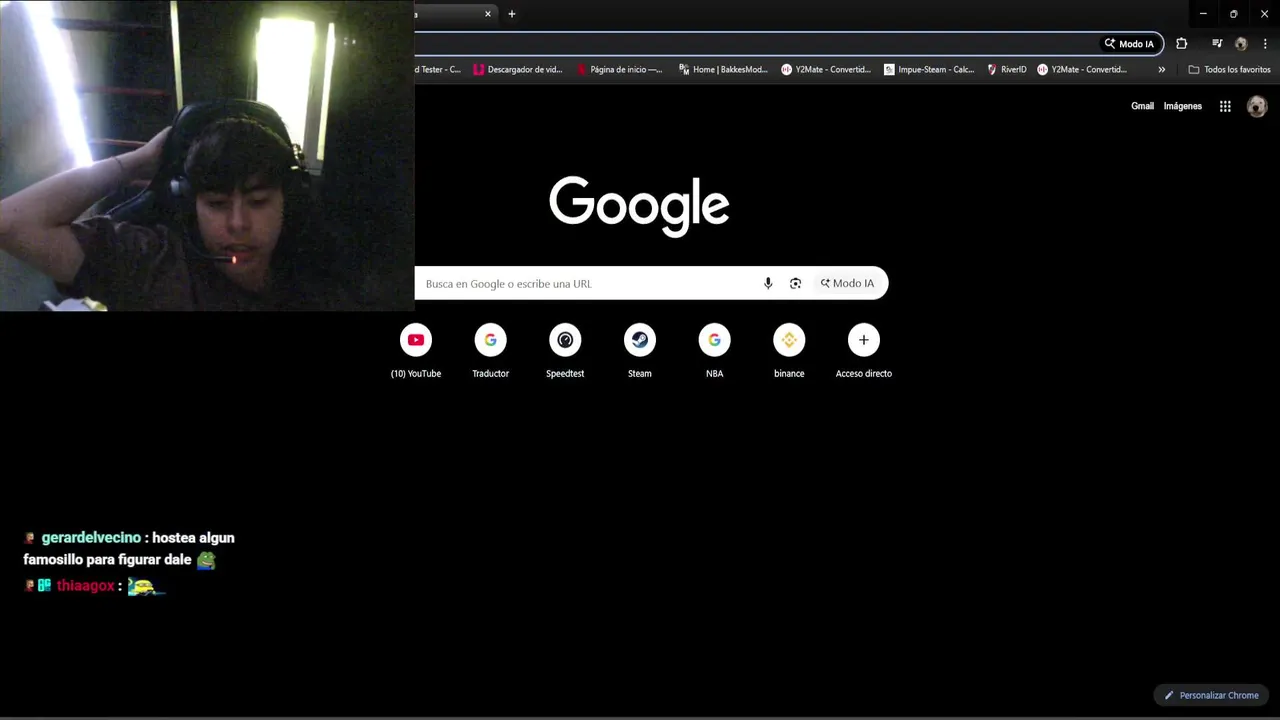Open the Imágenes link

click(1182, 106)
